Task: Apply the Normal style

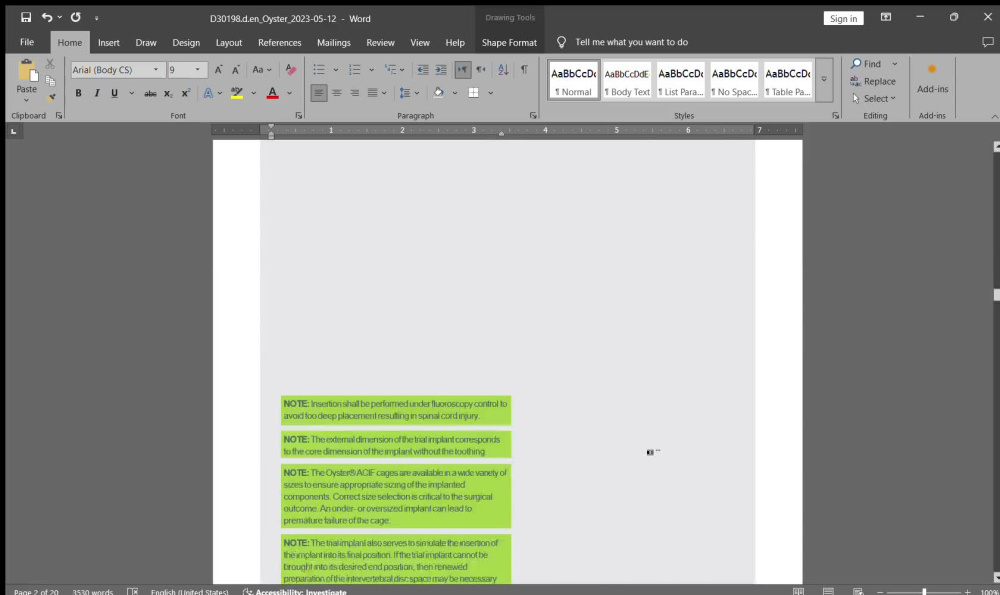Action: click(573, 80)
